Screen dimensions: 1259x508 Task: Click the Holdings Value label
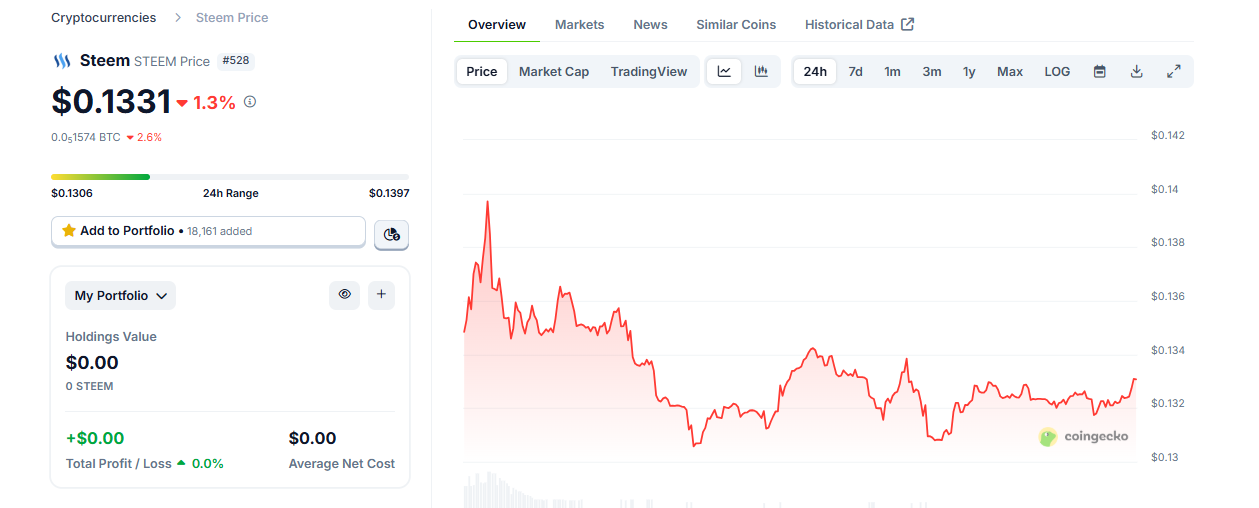click(x=111, y=337)
